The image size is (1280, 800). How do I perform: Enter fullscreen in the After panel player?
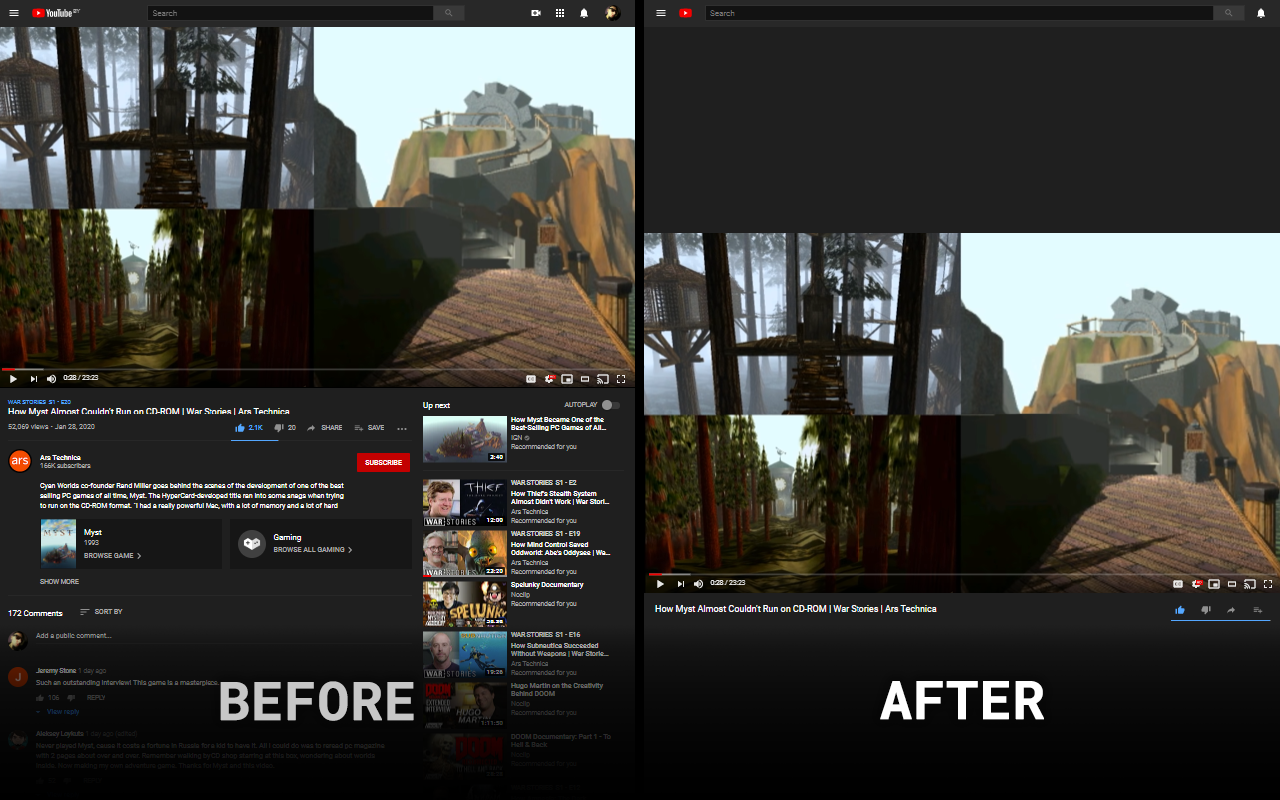click(1268, 583)
